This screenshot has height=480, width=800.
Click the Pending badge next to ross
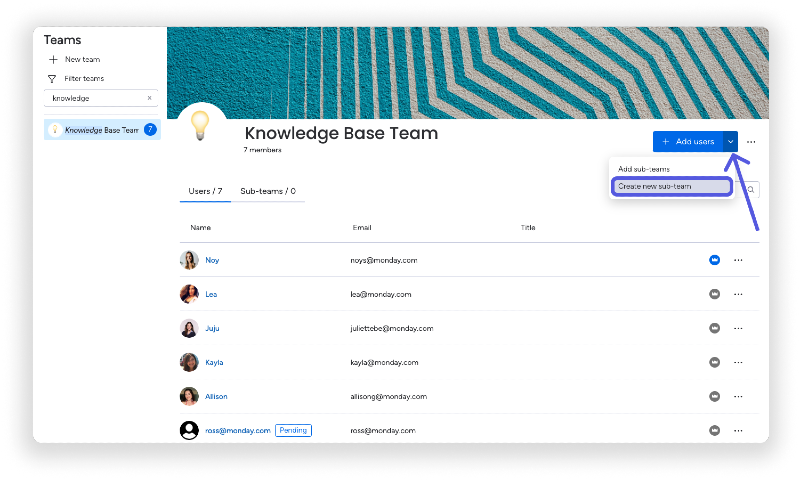pyautogui.click(x=293, y=431)
